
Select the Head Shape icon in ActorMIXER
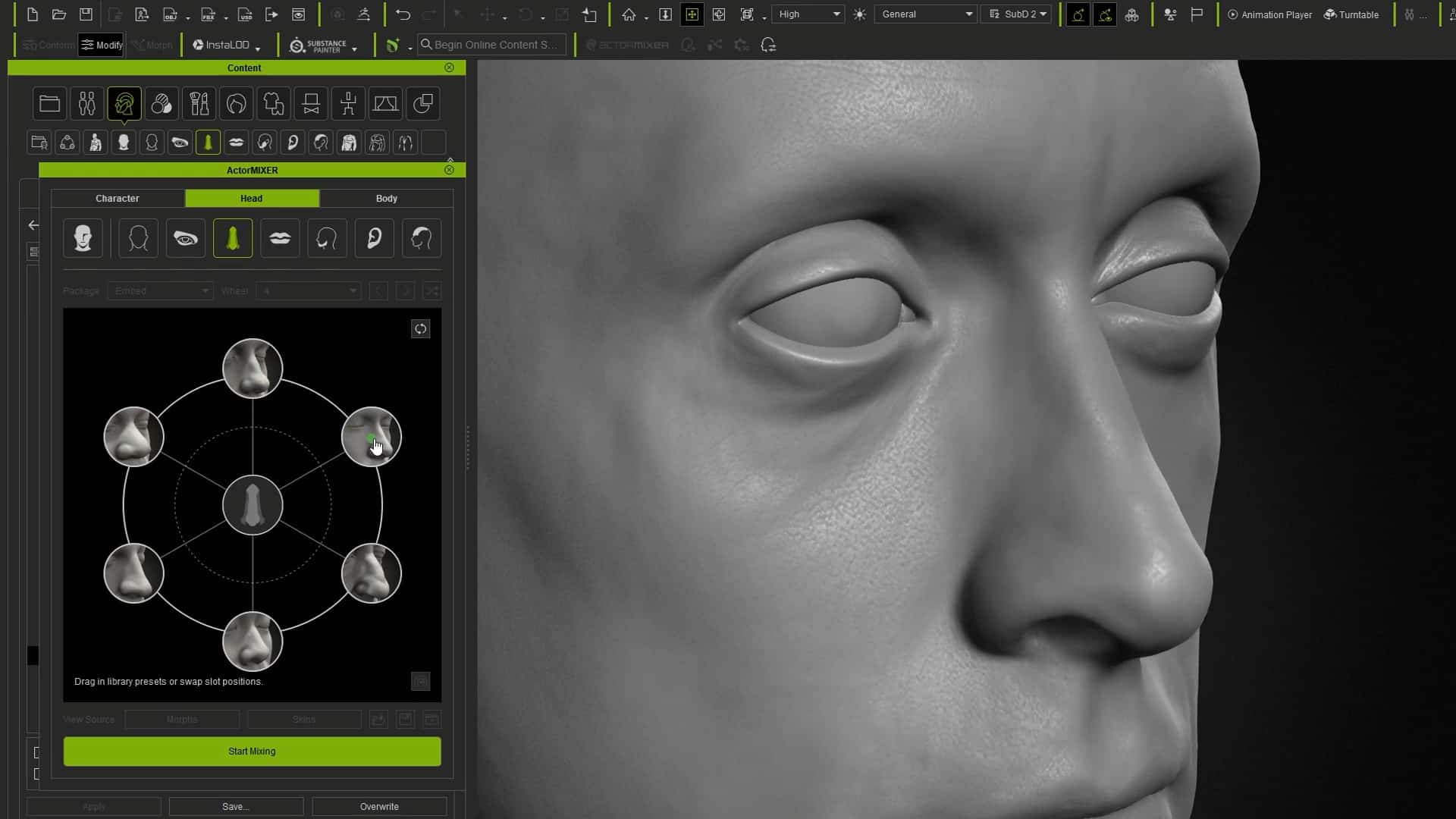[137, 237]
